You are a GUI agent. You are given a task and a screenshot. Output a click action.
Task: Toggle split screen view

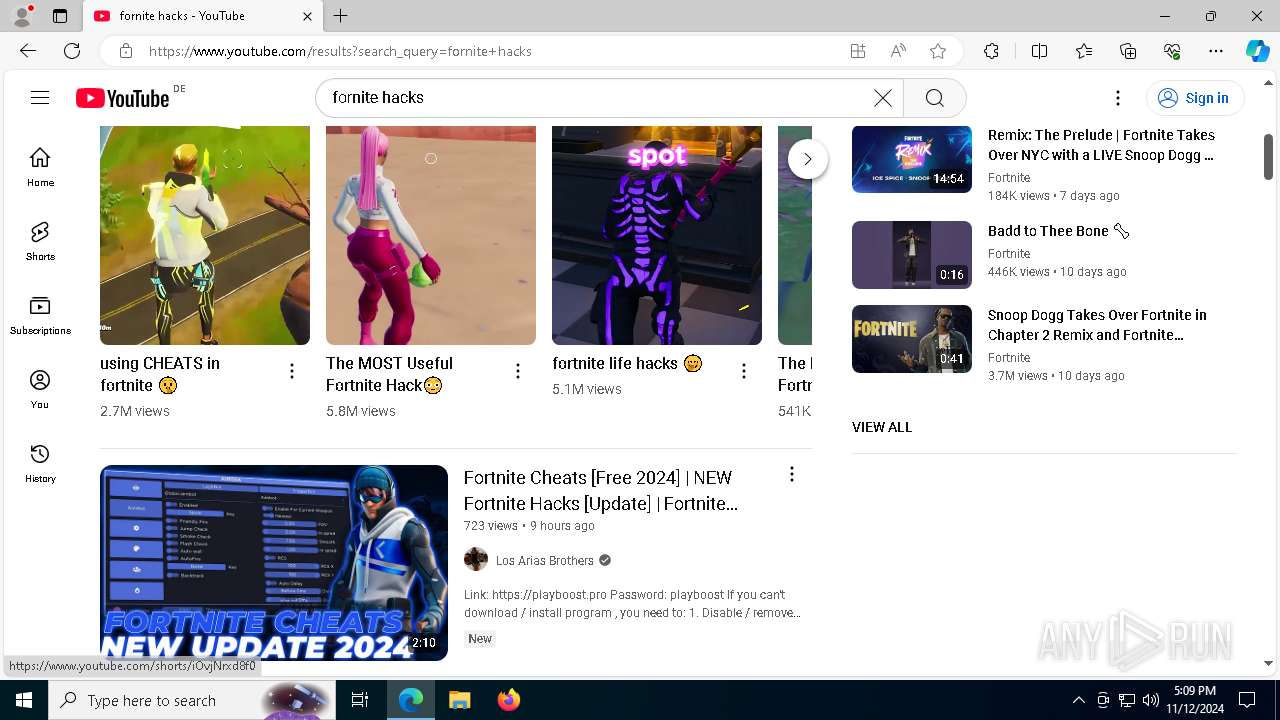[1039, 51]
